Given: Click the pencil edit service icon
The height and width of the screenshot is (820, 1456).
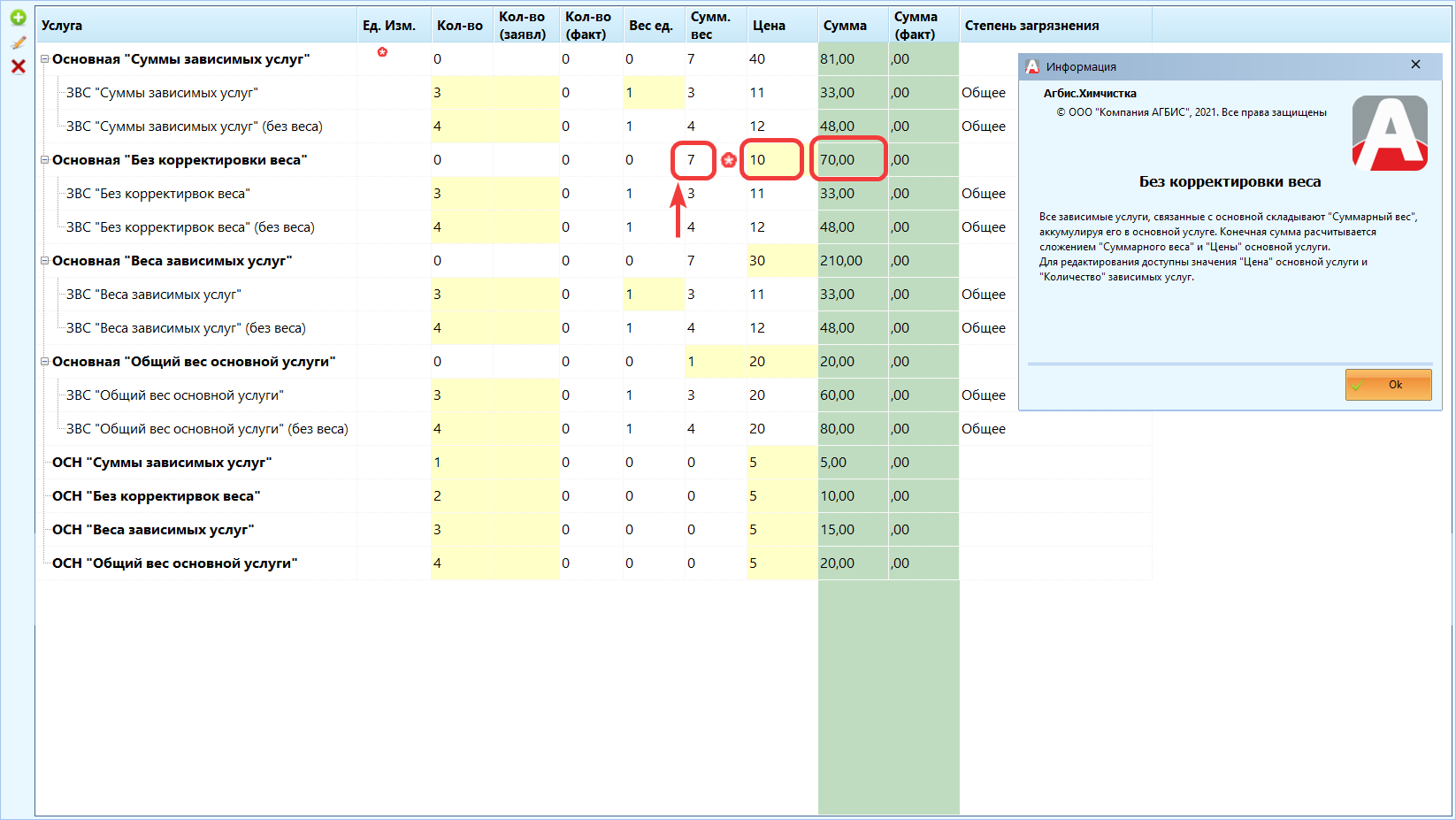Looking at the screenshot, I should [x=18, y=42].
